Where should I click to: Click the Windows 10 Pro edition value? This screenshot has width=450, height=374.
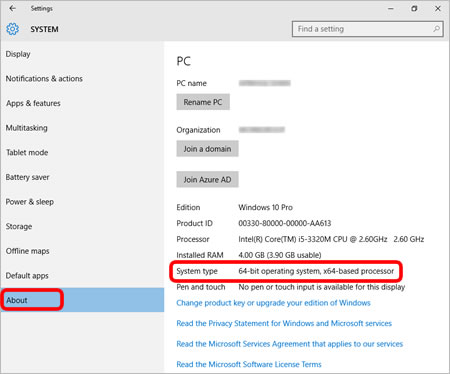point(265,207)
